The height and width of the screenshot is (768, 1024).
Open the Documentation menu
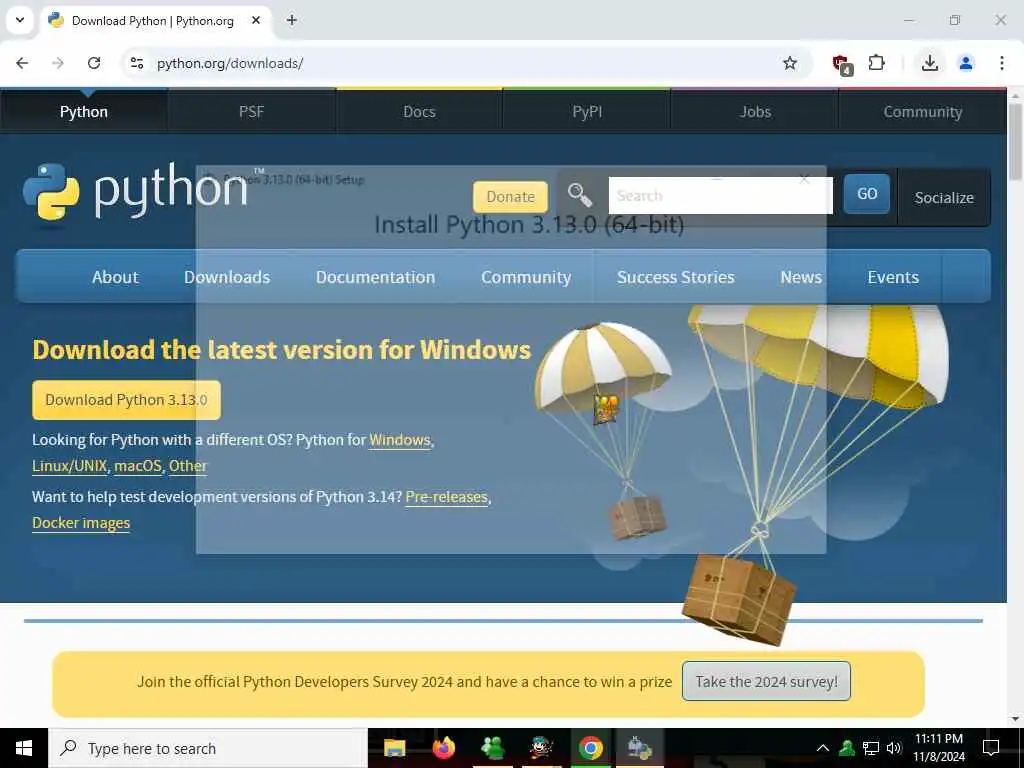click(x=376, y=277)
